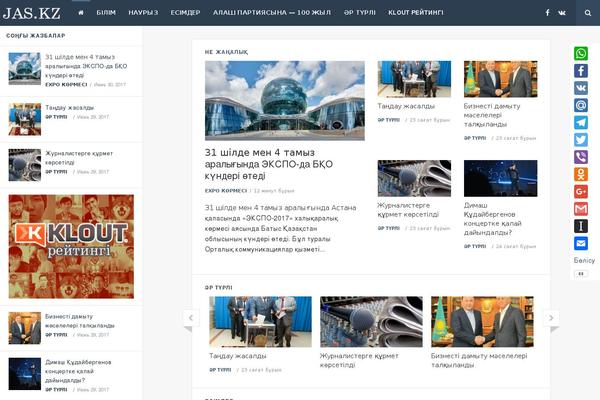Open the НАУРЫЗ menu item

(143, 13)
